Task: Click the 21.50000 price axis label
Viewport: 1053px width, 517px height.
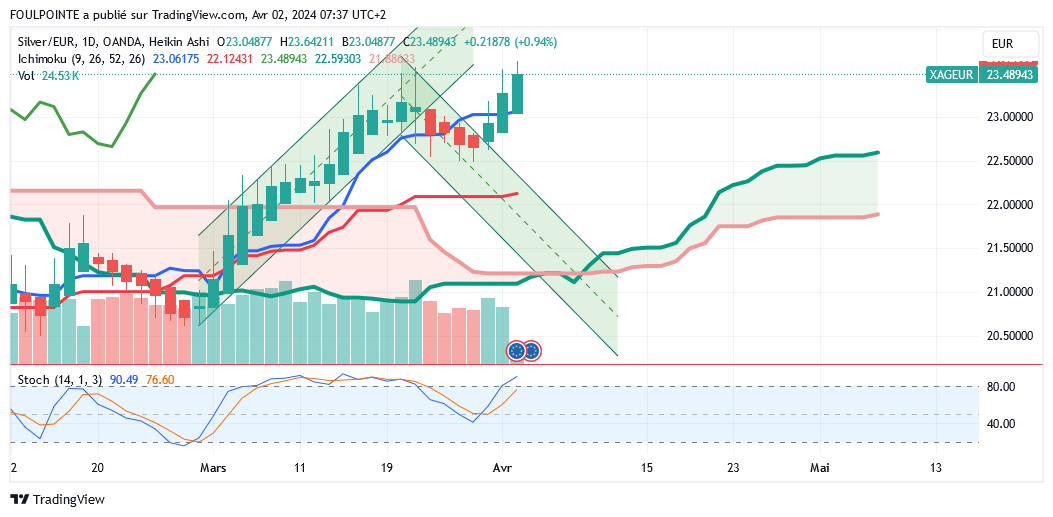Action: tap(1009, 248)
